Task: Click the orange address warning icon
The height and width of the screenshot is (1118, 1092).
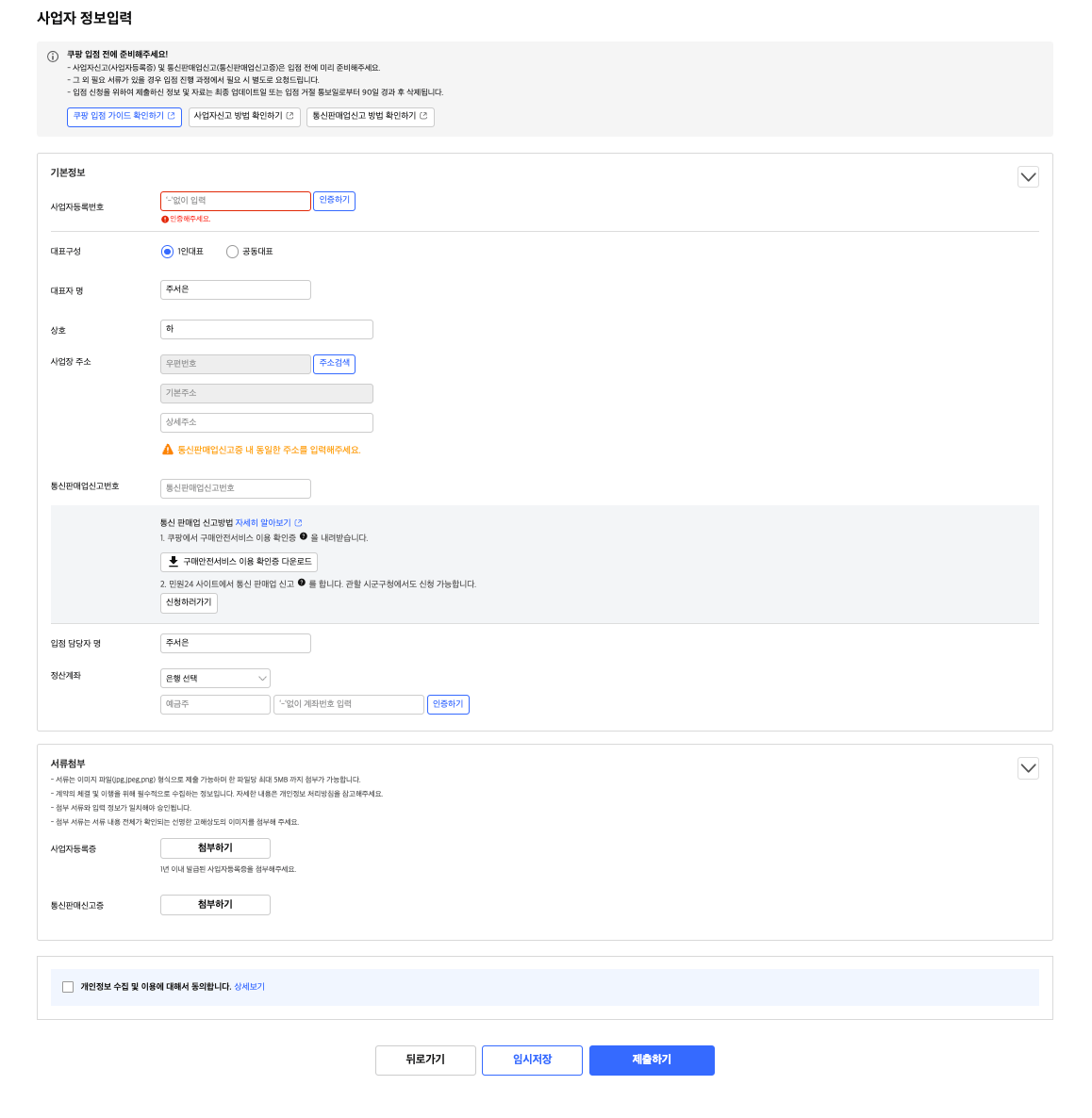Action: click(x=168, y=450)
